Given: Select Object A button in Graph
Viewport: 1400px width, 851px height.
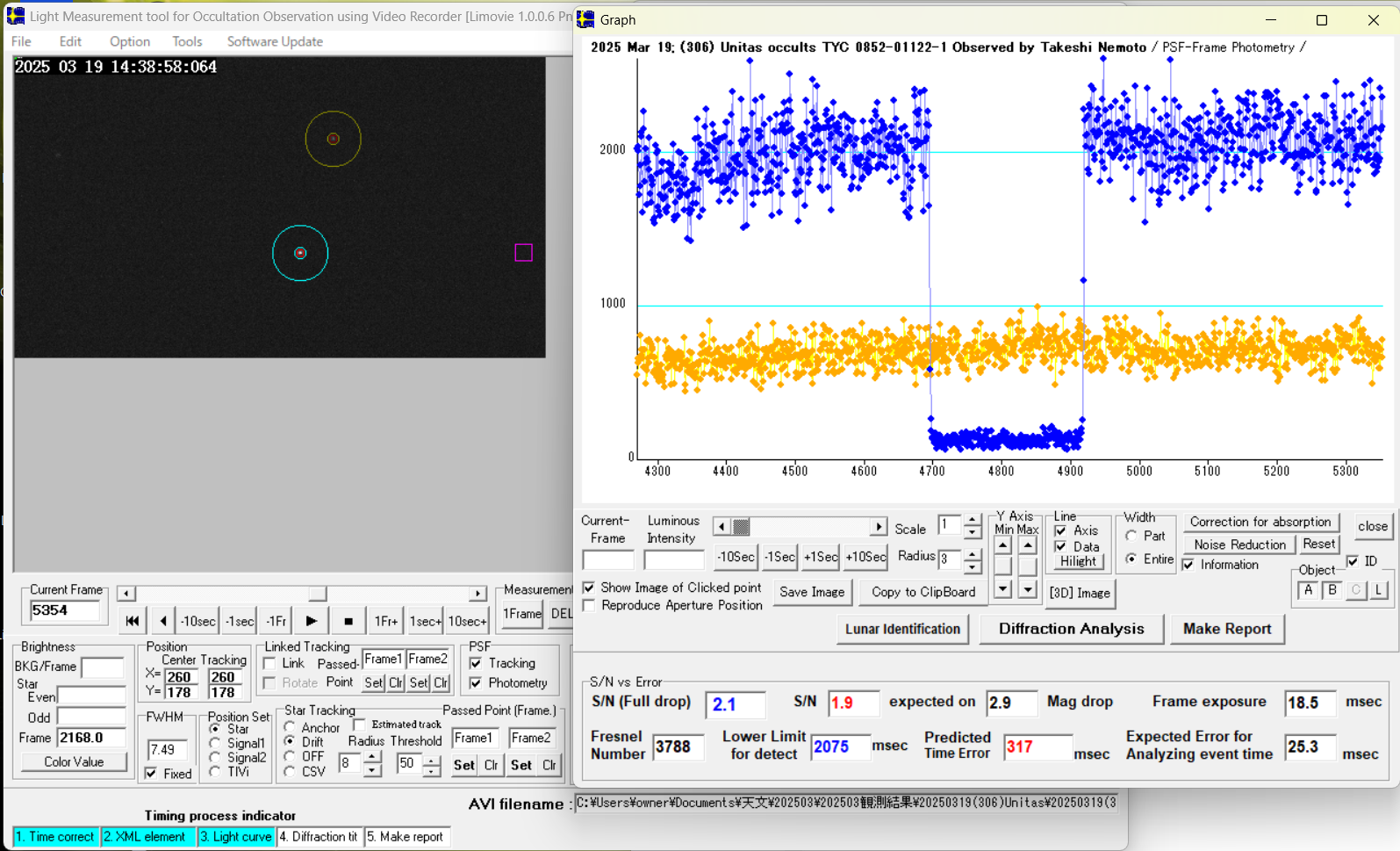Looking at the screenshot, I should point(1308,590).
